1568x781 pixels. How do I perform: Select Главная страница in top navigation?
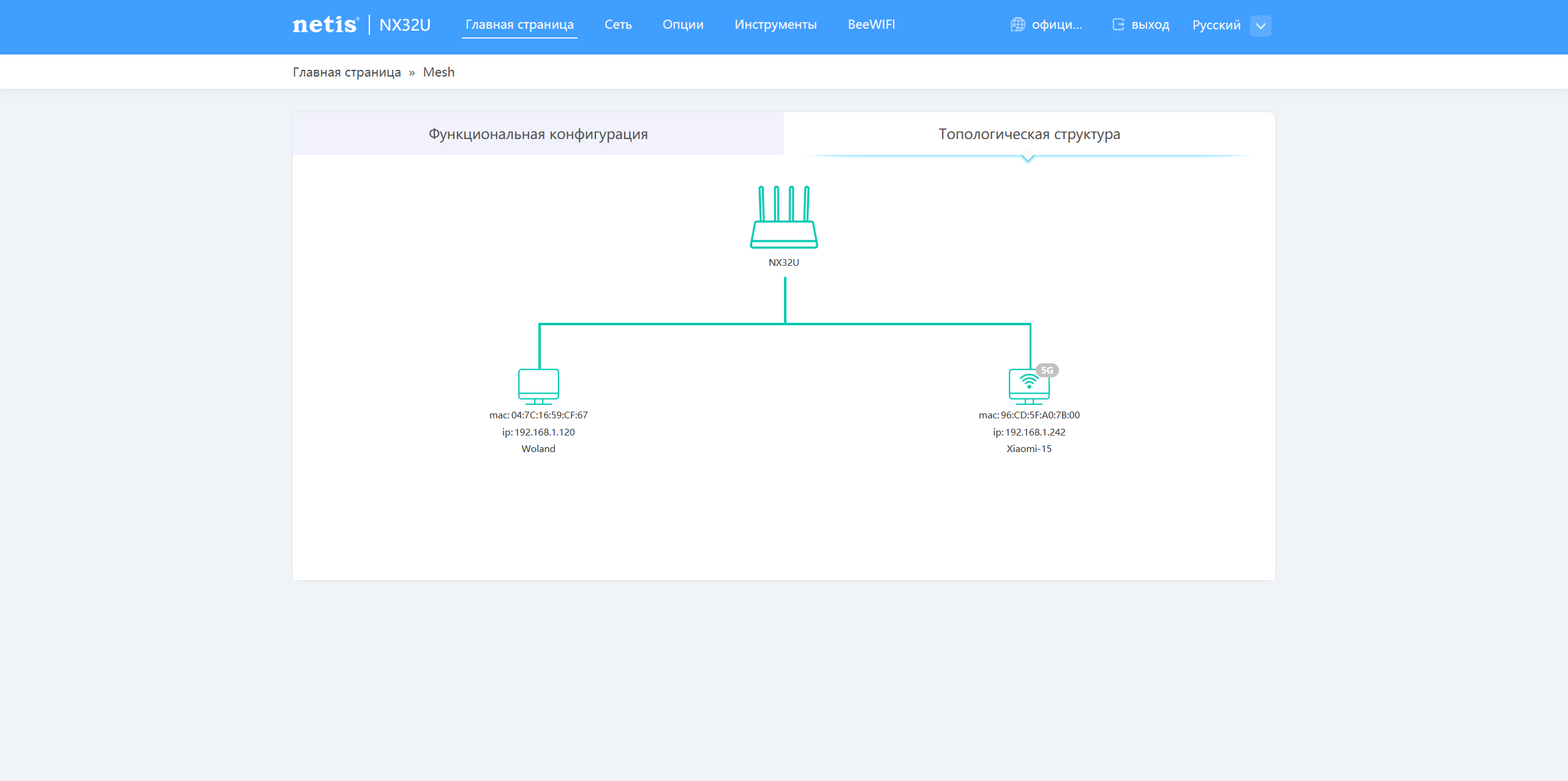519,25
